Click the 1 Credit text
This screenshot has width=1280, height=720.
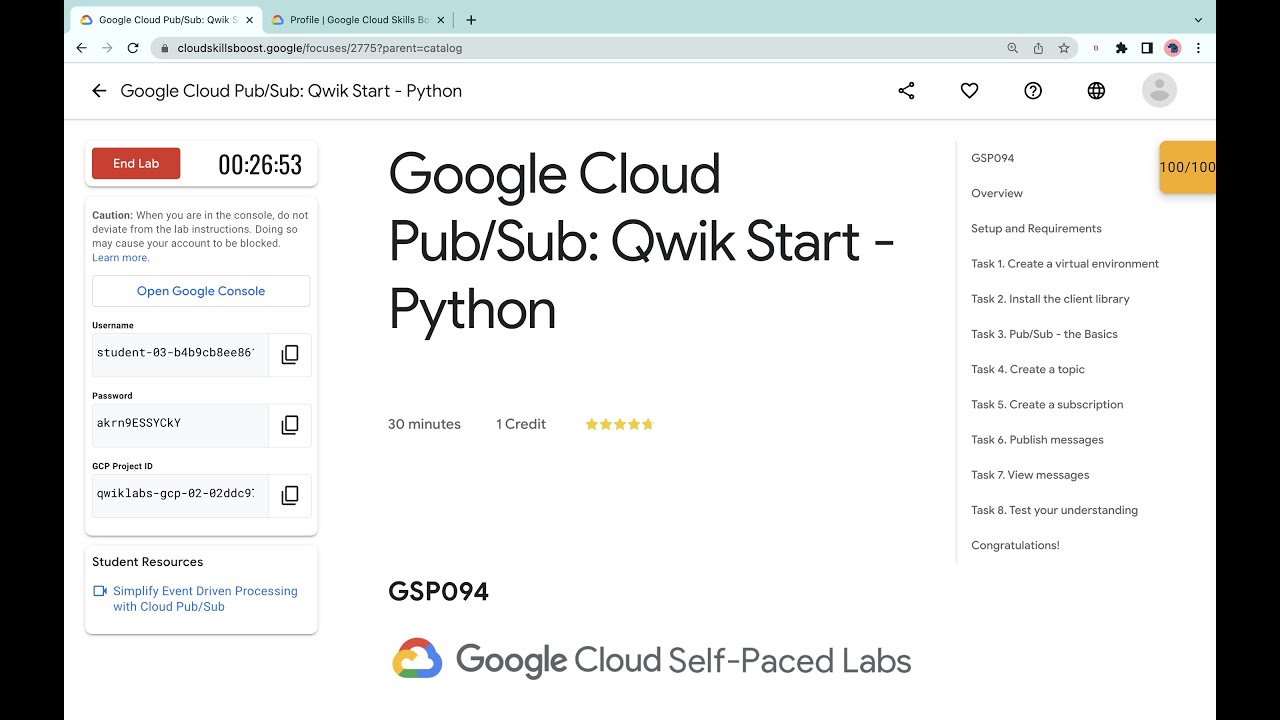pos(521,424)
